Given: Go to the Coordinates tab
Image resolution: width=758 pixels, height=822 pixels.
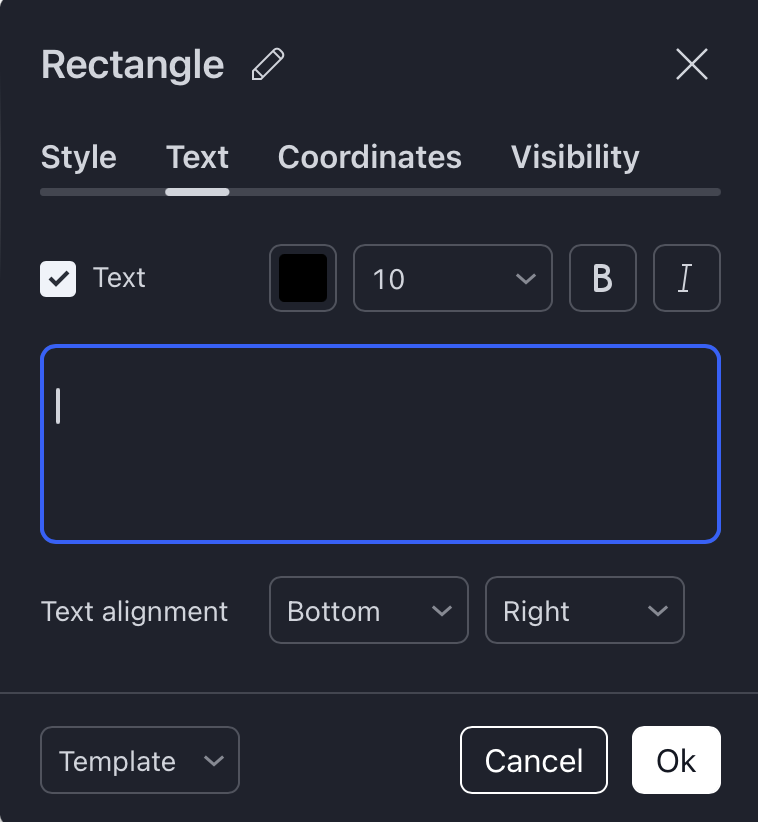Looking at the screenshot, I should tap(370, 158).
